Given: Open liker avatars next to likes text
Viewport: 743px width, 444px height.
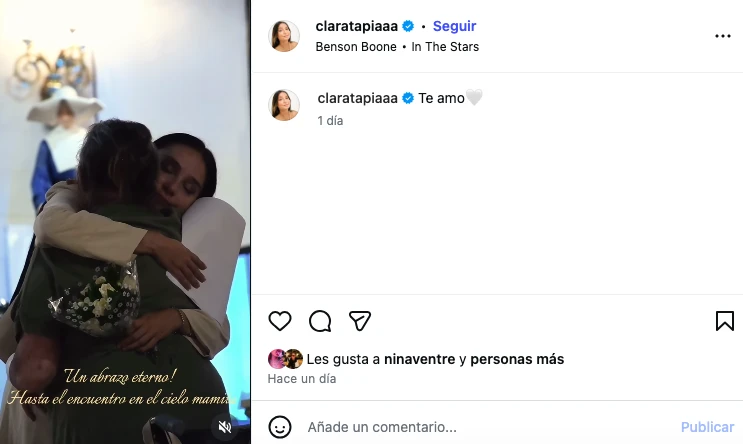Looking at the screenshot, I should click(x=285, y=359).
